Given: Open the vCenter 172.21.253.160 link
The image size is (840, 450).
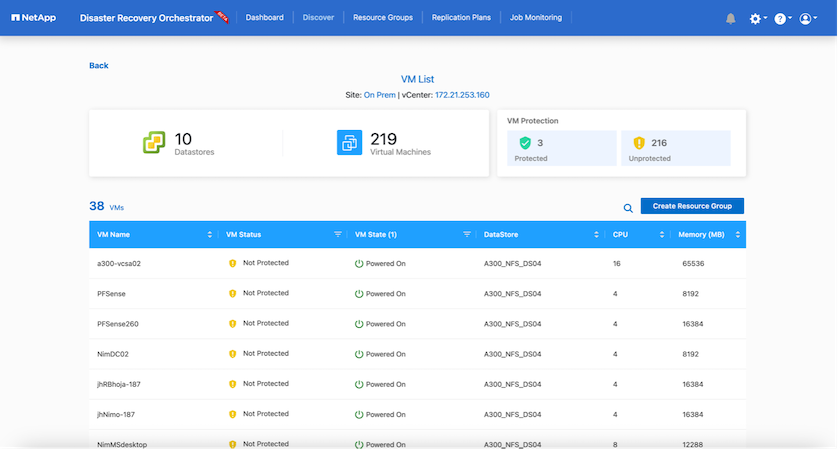Looking at the screenshot, I should coord(462,94).
